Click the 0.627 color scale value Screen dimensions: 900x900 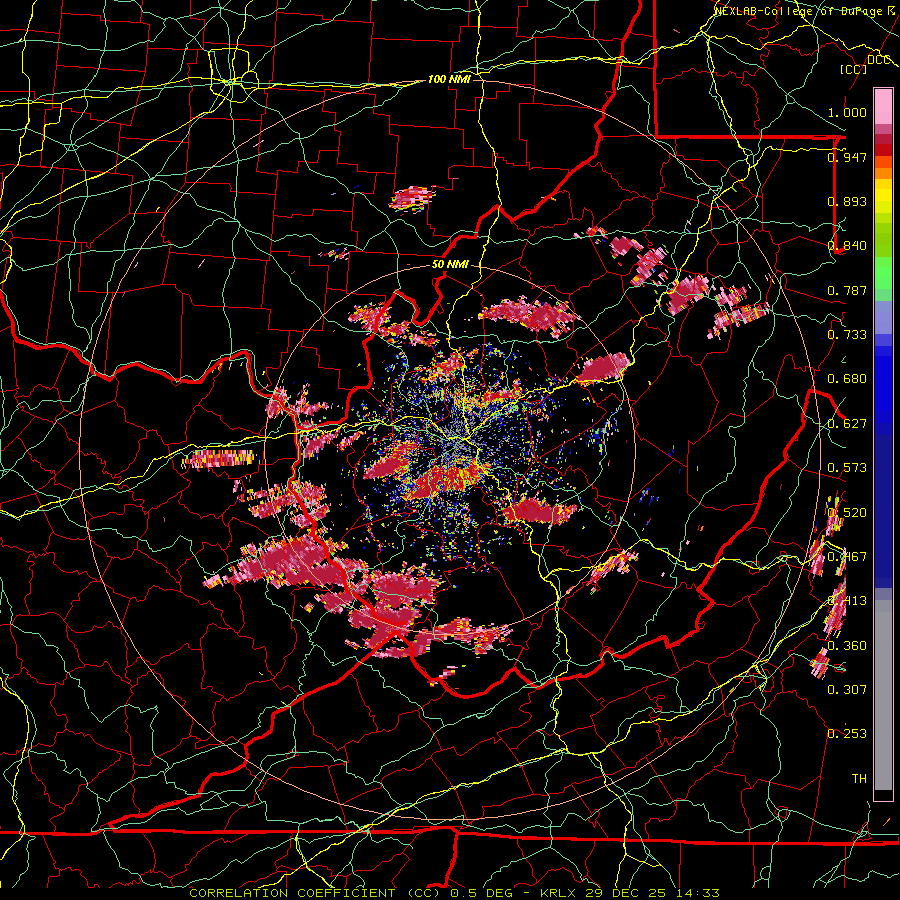coord(847,424)
